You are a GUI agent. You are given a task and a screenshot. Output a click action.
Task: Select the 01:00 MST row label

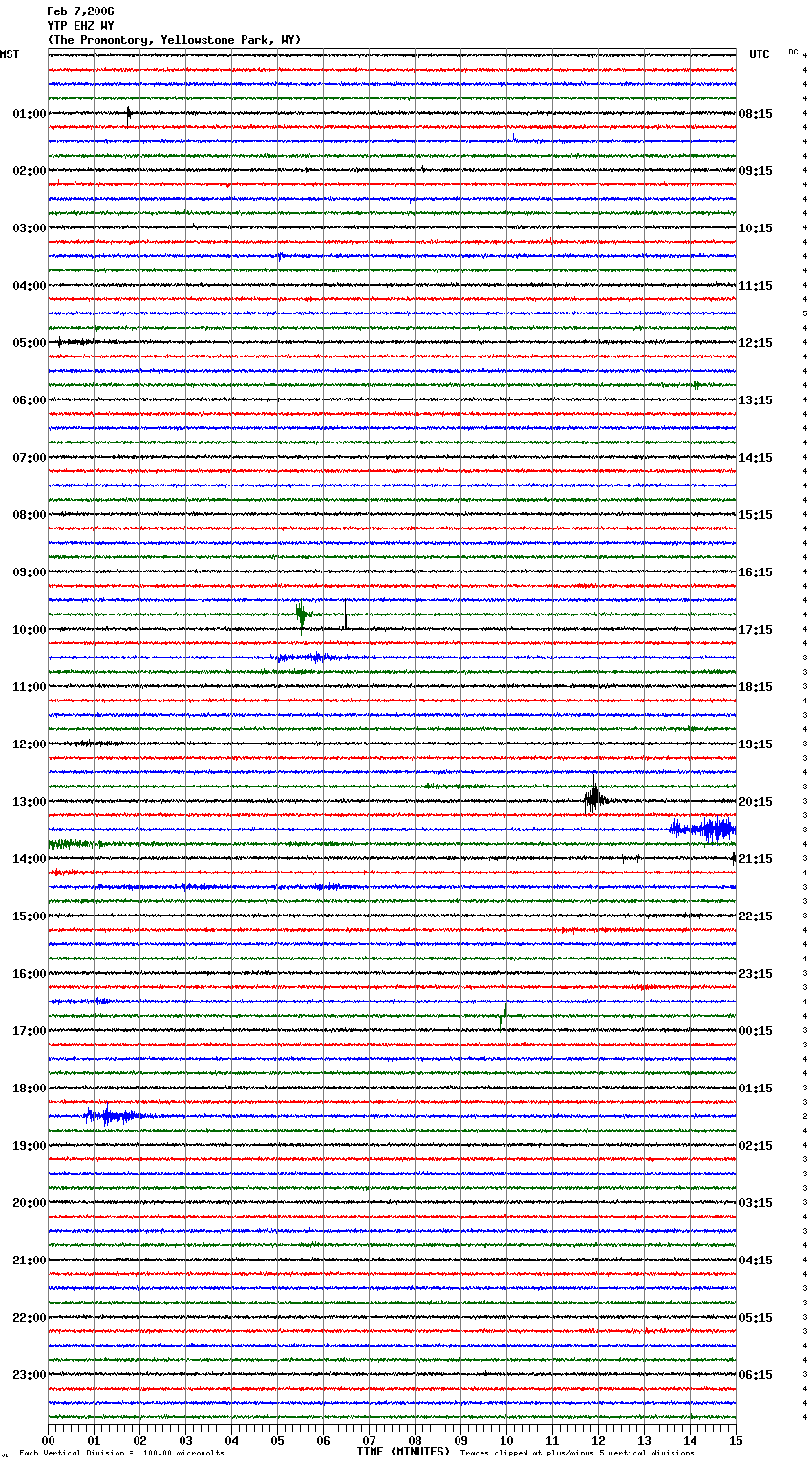click(30, 114)
